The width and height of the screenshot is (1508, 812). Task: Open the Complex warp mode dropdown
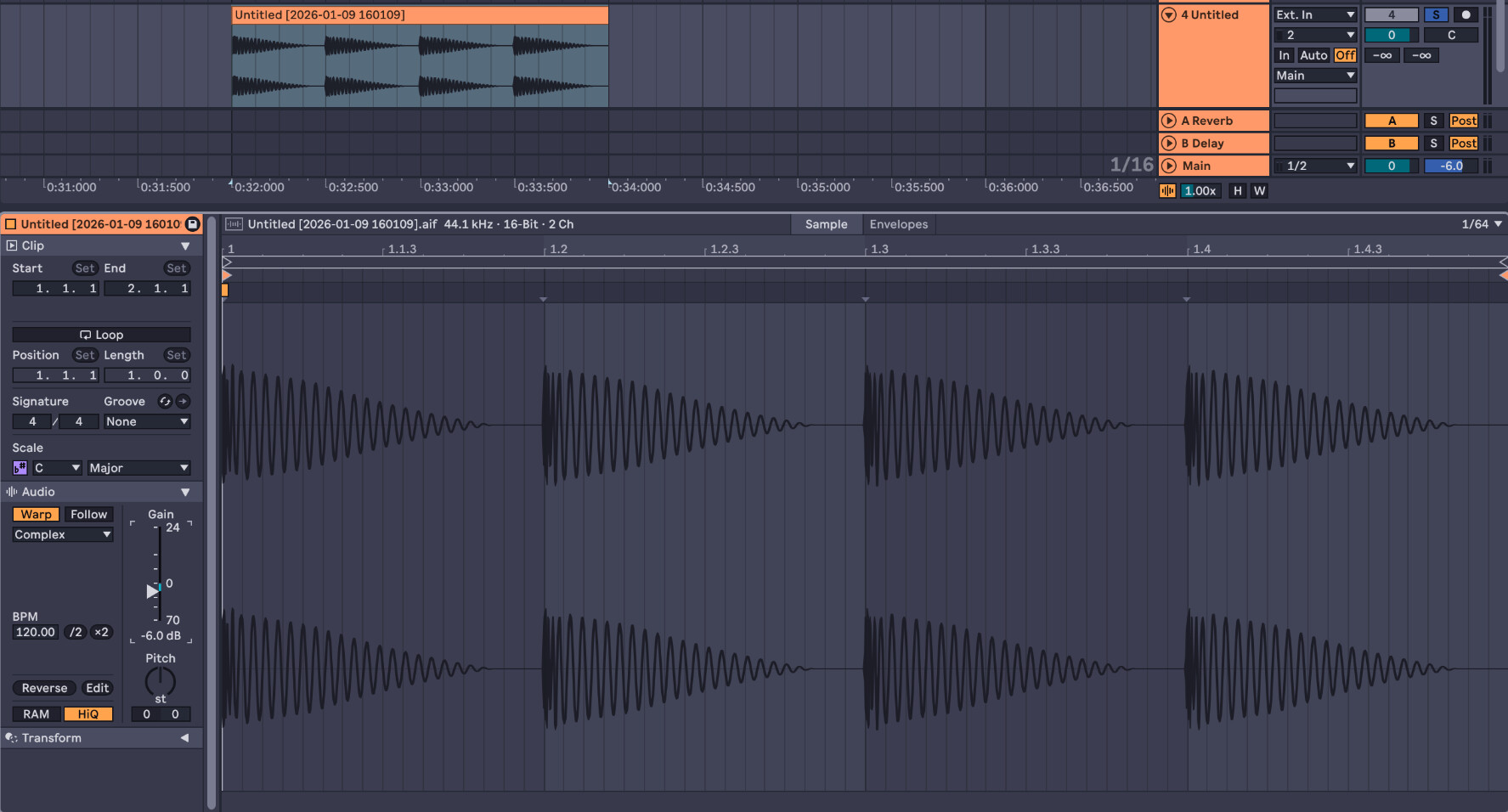coord(63,535)
